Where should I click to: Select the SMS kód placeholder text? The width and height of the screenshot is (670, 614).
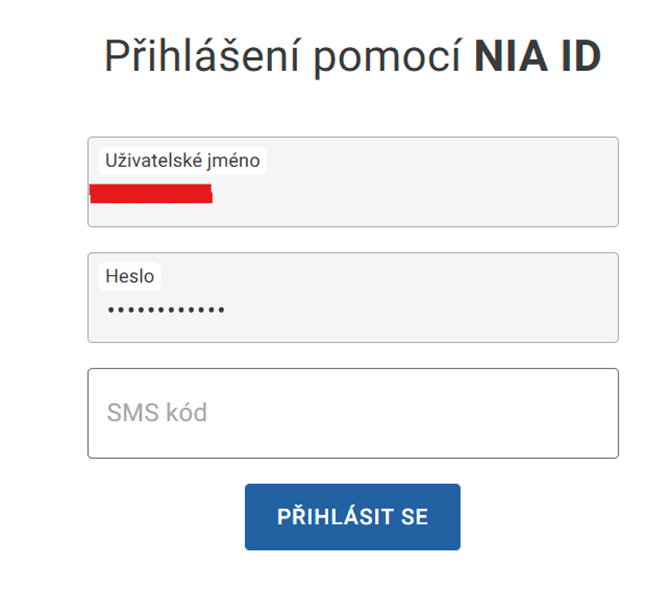156,413
